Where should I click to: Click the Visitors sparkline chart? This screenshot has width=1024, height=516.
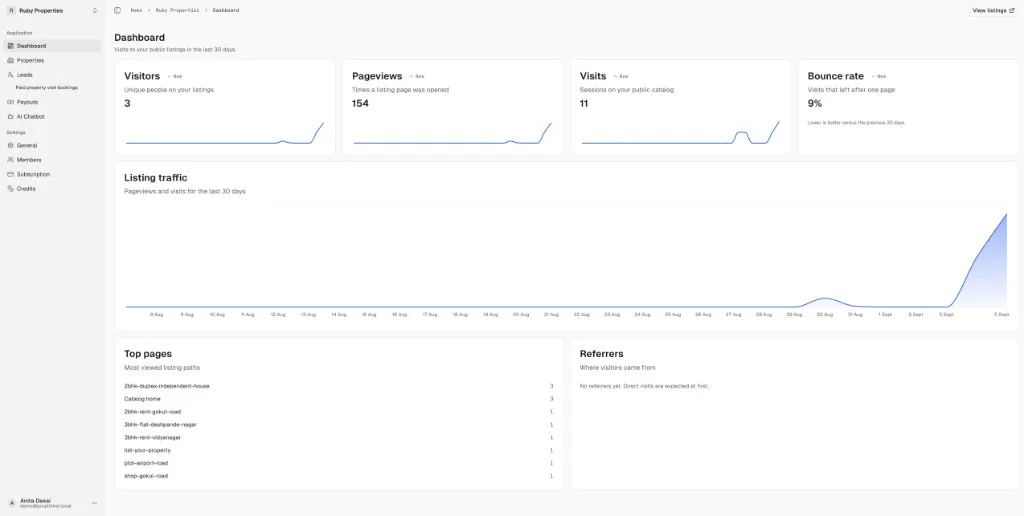pos(225,133)
